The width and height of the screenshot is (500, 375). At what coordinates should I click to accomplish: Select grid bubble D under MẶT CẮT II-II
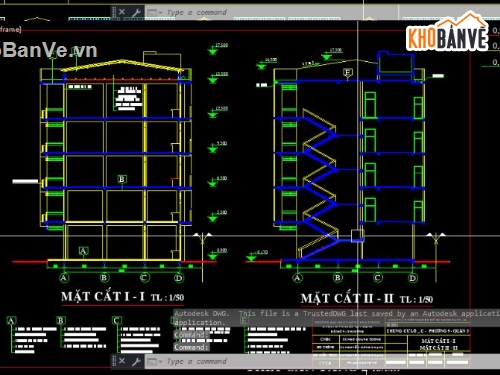[x=412, y=278]
